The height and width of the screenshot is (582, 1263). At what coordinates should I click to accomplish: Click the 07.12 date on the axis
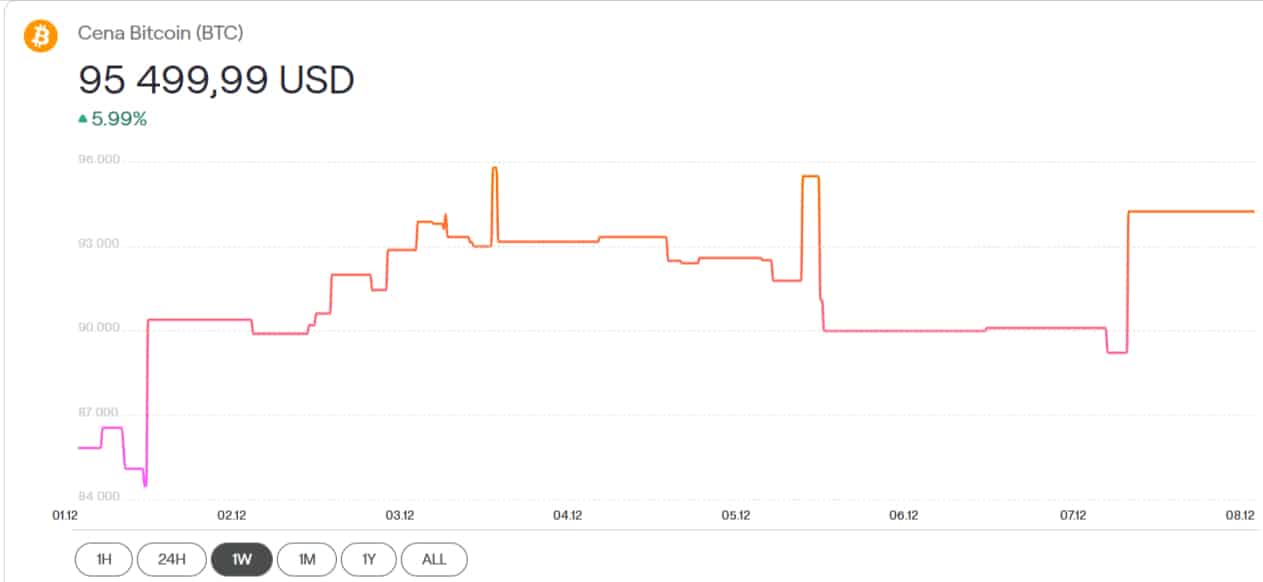pyautogui.click(x=1072, y=515)
